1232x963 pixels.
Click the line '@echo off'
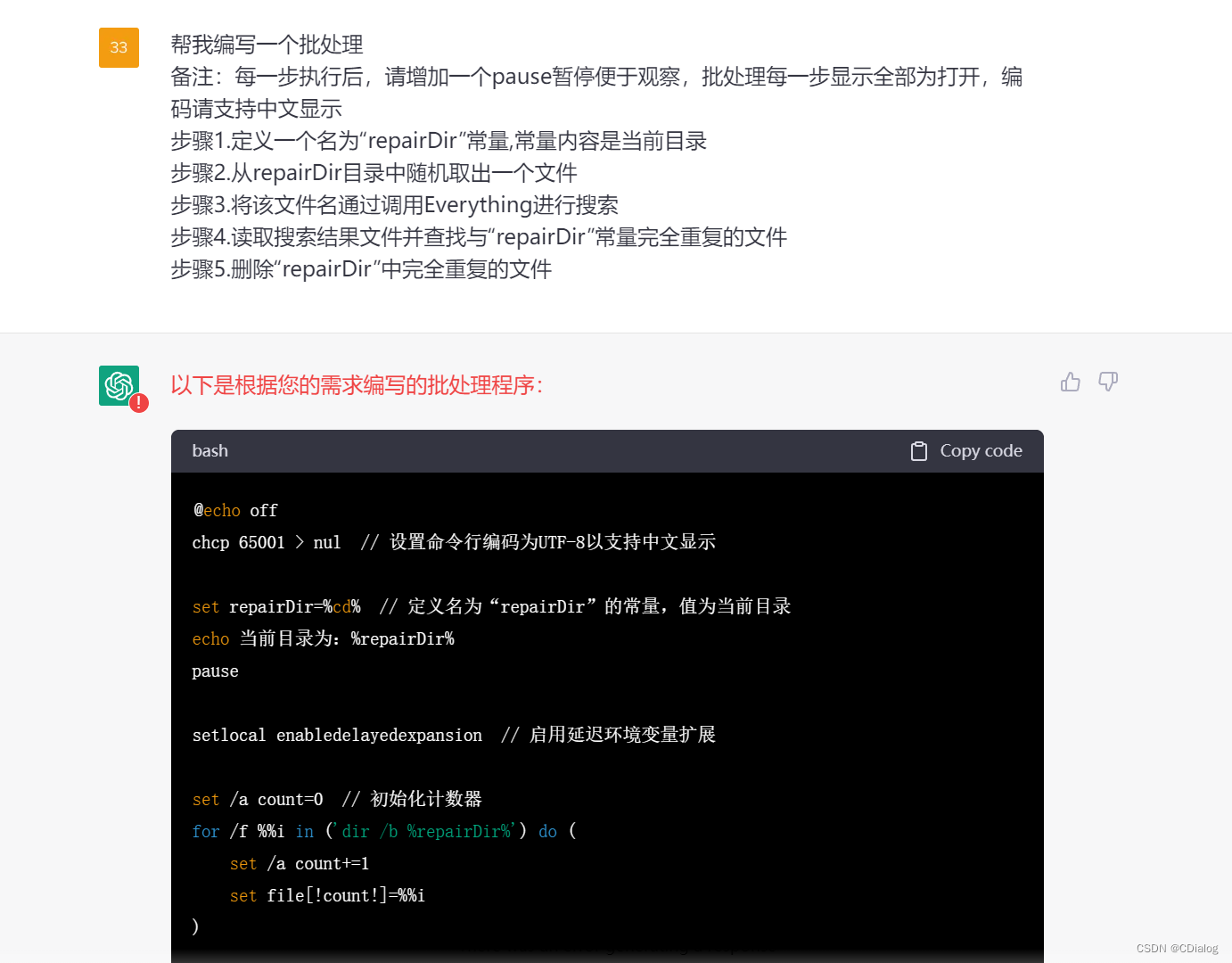[235, 511]
